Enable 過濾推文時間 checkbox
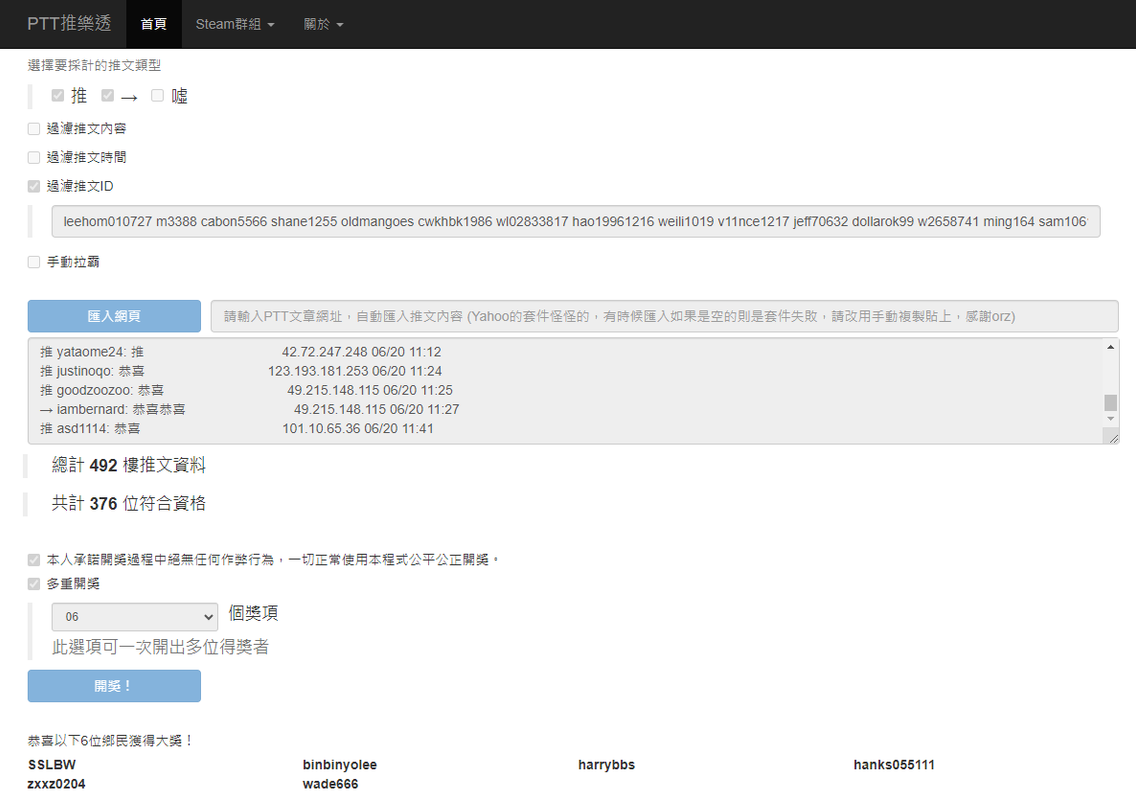This screenshot has height=800, width=1136. click(x=34, y=157)
